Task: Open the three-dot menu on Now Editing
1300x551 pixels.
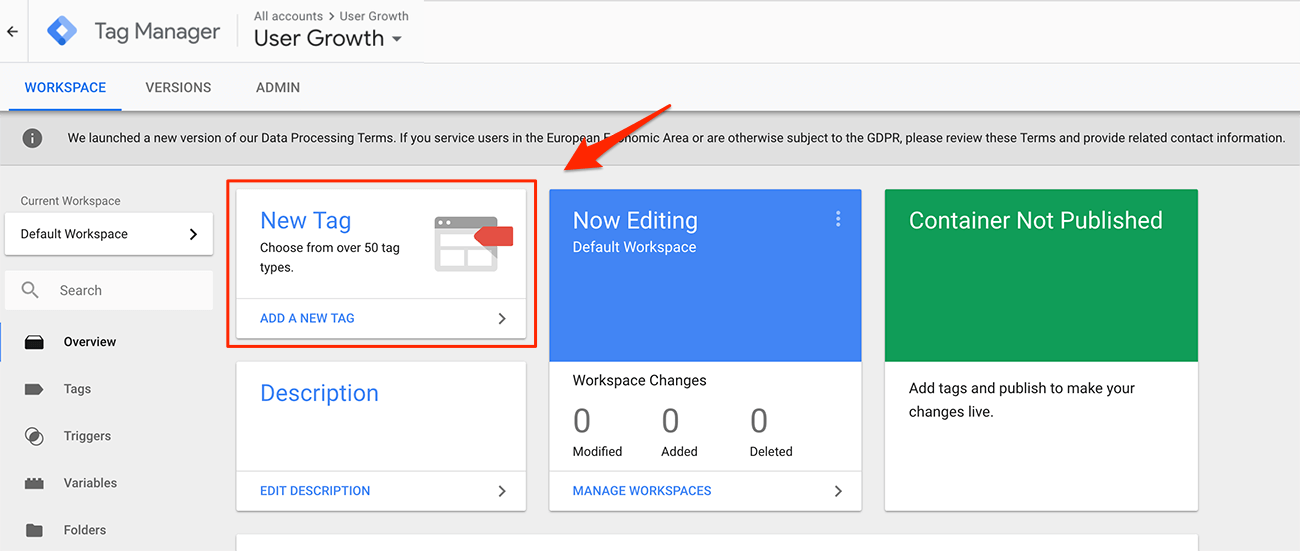Action: [838, 220]
